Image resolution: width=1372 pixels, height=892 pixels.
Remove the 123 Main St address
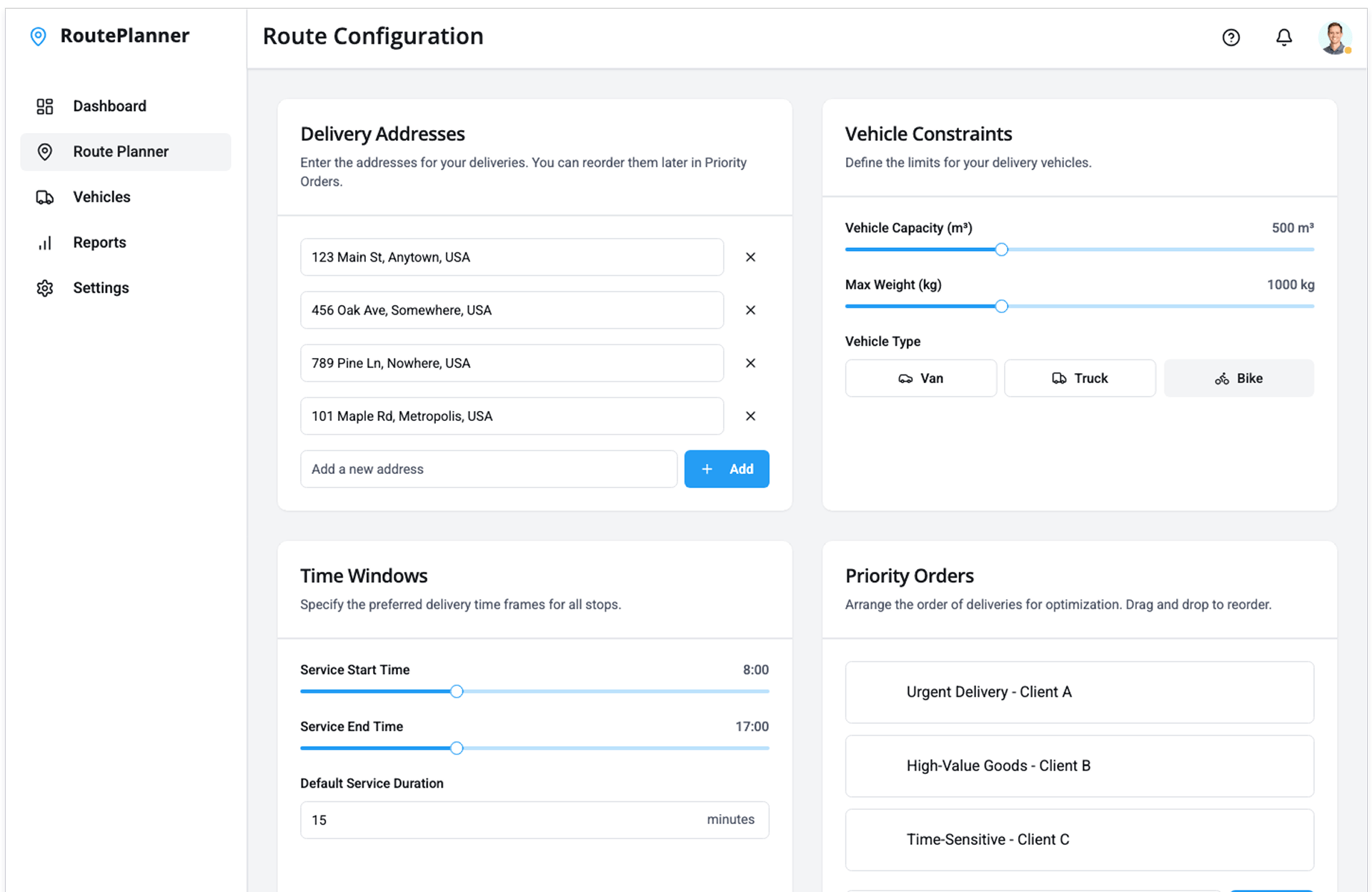point(750,257)
